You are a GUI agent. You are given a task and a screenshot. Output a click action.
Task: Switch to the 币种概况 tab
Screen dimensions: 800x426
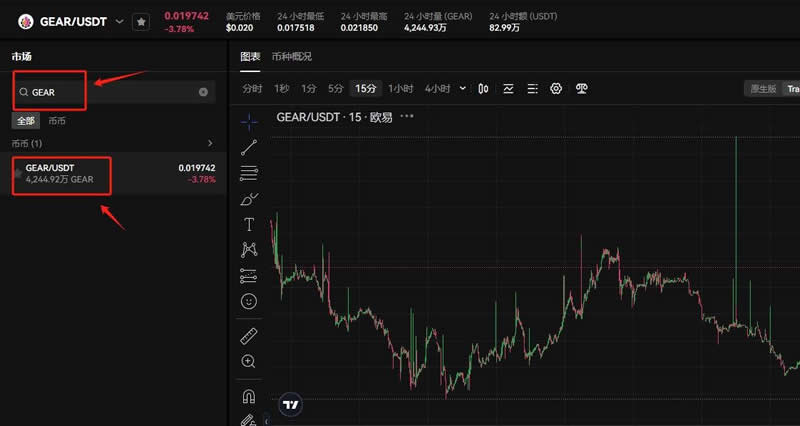click(x=291, y=56)
